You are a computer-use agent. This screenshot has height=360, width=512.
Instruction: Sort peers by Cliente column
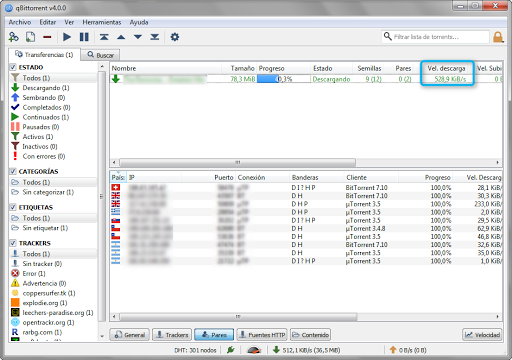[x=371, y=177]
